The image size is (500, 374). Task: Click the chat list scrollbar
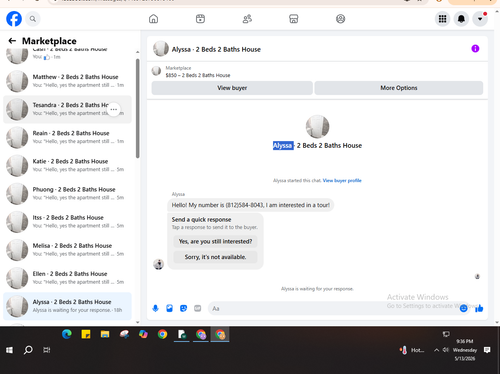(x=137, y=108)
